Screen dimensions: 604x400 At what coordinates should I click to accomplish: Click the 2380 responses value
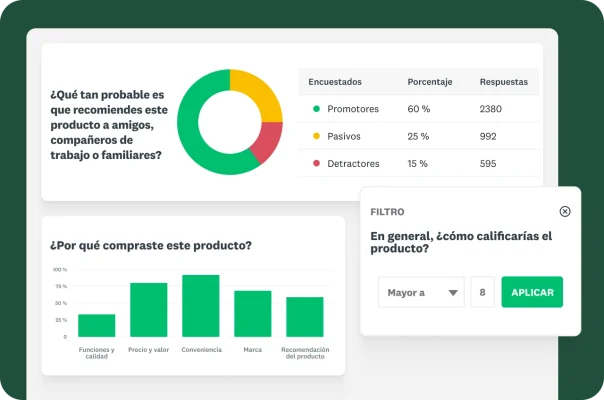490,109
